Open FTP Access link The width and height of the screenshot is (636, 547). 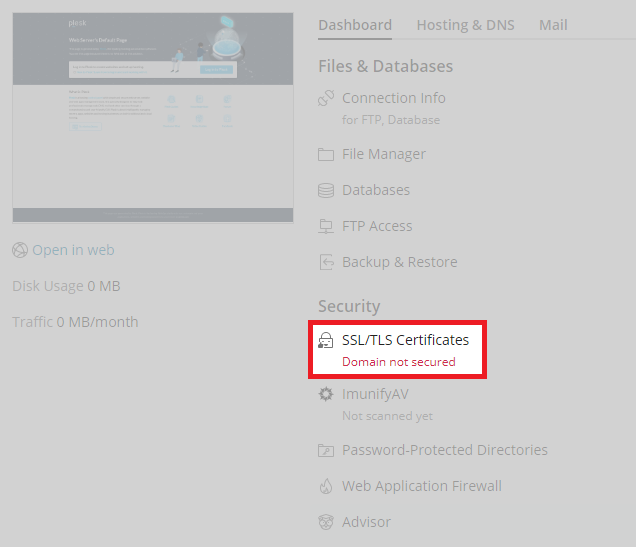click(377, 226)
